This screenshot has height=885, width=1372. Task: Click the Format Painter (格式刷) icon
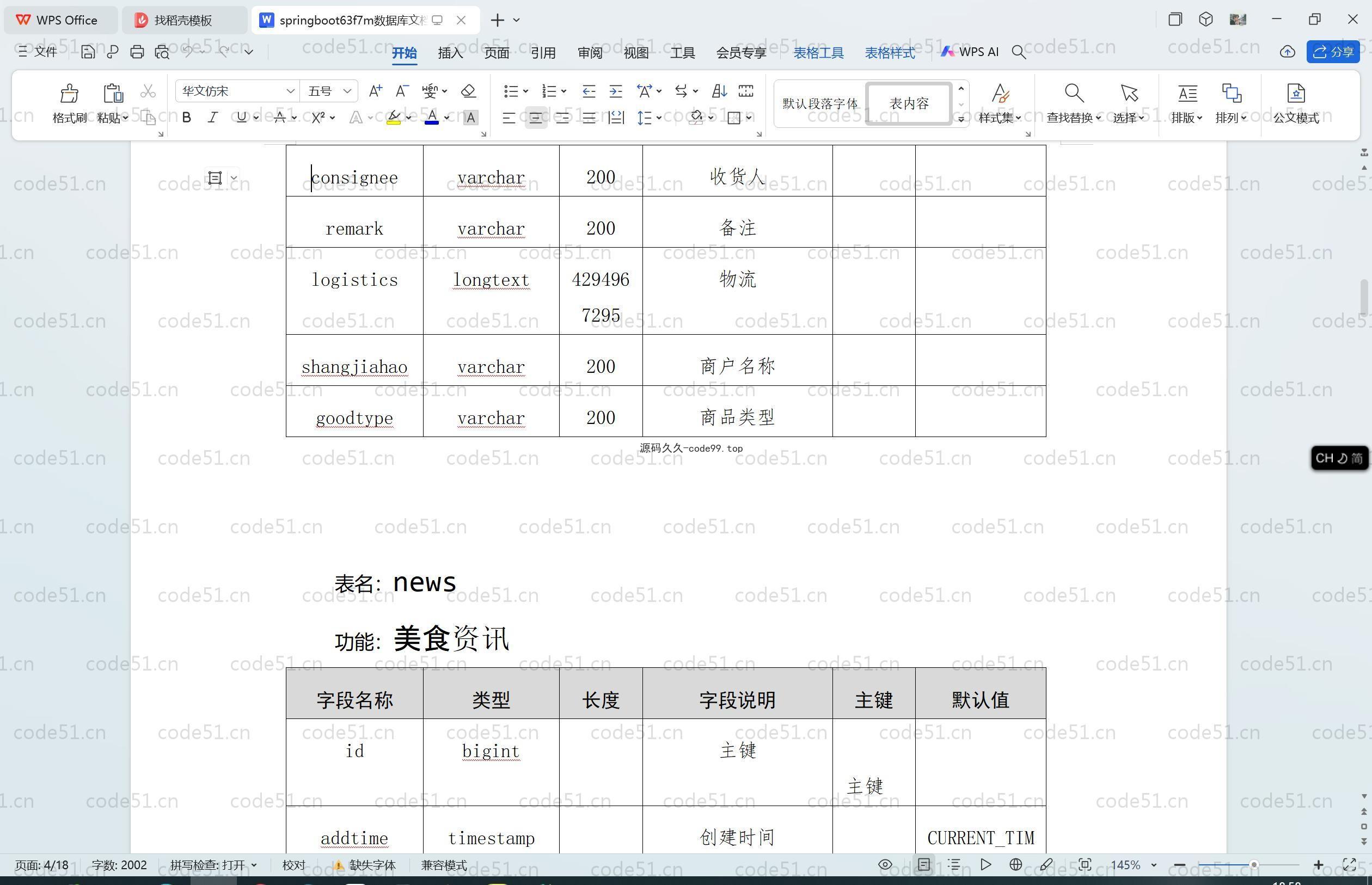click(x=69, y=93)
